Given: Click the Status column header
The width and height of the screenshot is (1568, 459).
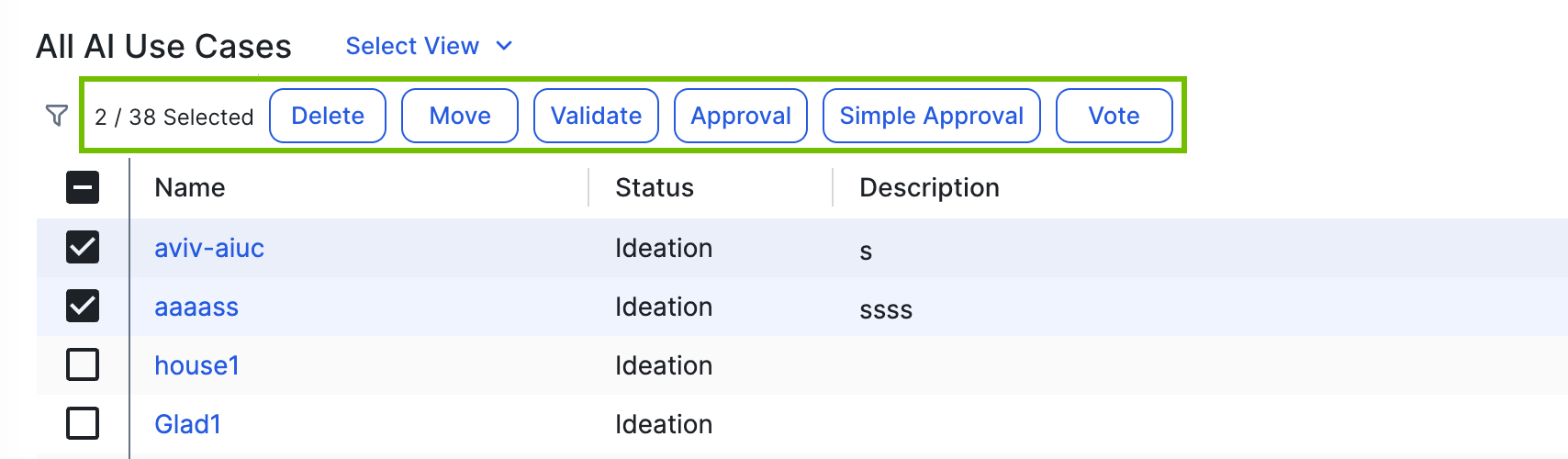Looking at the screenshot, I should (x=655, y=187).
